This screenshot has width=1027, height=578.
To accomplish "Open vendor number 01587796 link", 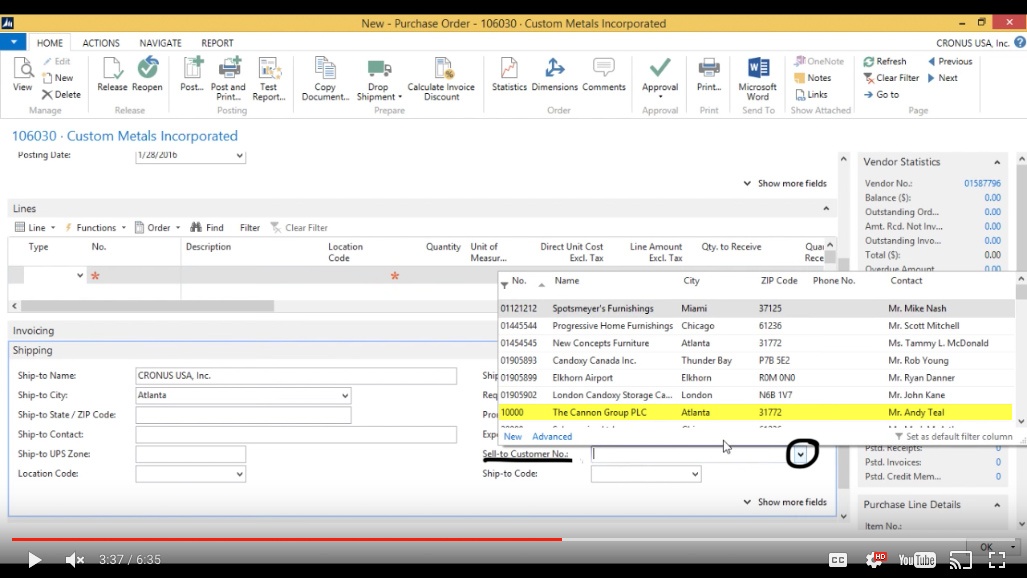I will pyautogui.click(x=982, y=183).
